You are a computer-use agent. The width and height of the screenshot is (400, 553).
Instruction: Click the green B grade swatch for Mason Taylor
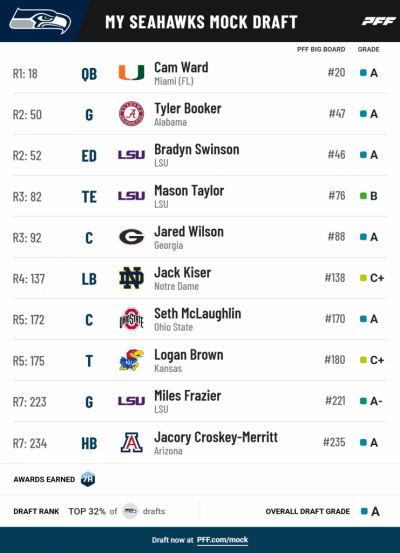point(363,196)
